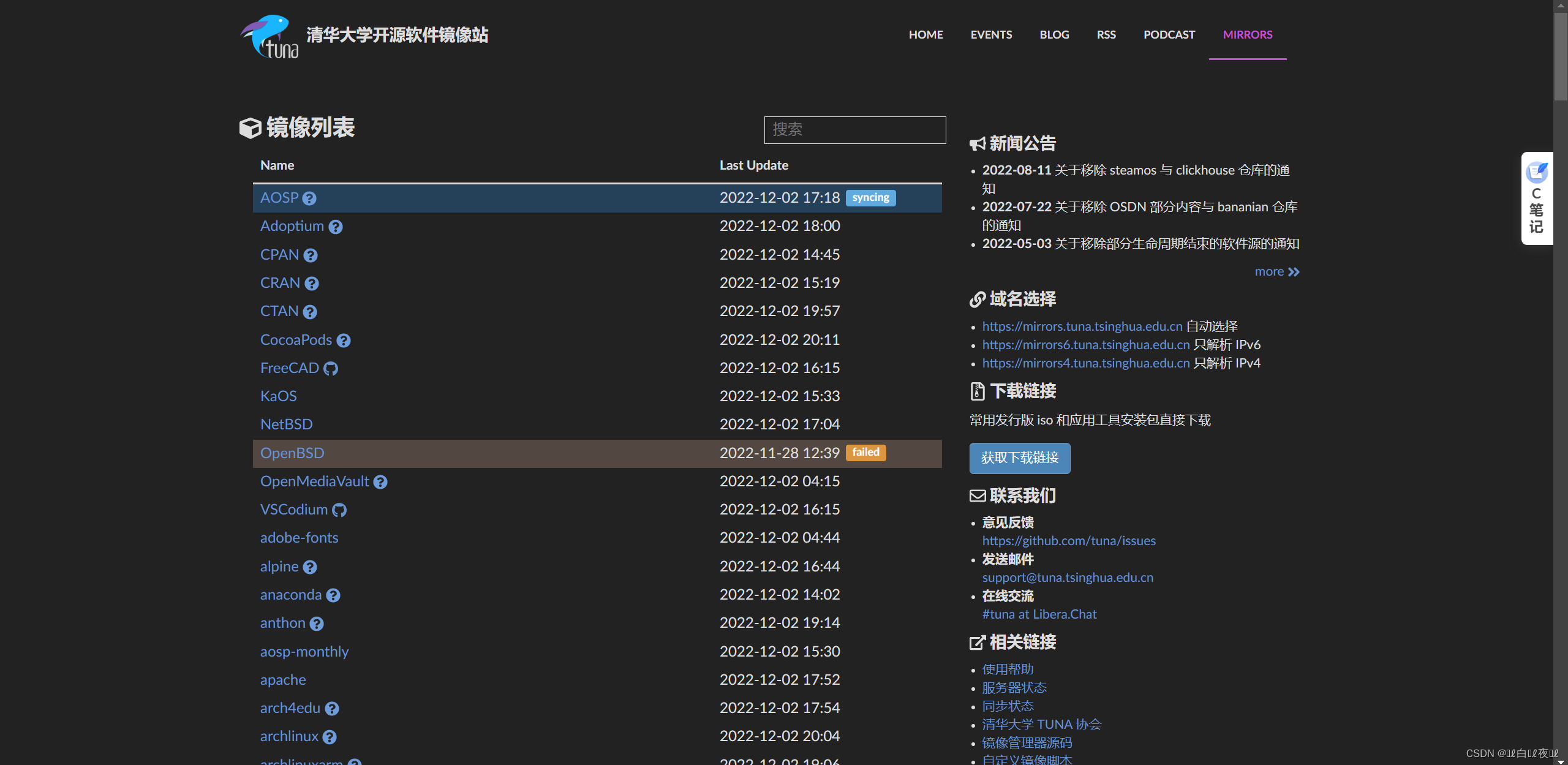
Task: Open the C笔记 note widget icon
Action: (1536, 173)
